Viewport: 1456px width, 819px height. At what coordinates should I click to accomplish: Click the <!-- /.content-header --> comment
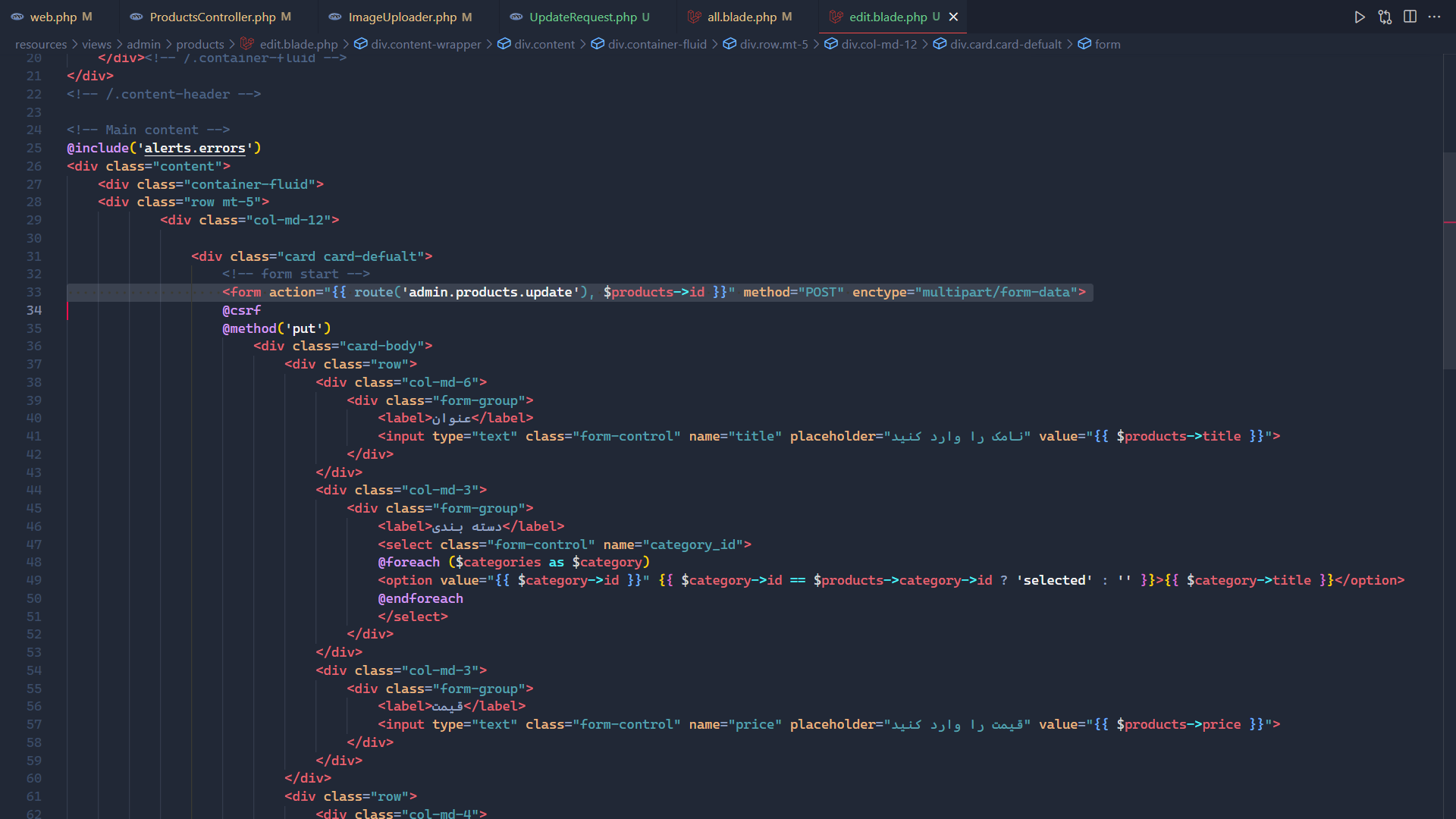tap(164, 94)
